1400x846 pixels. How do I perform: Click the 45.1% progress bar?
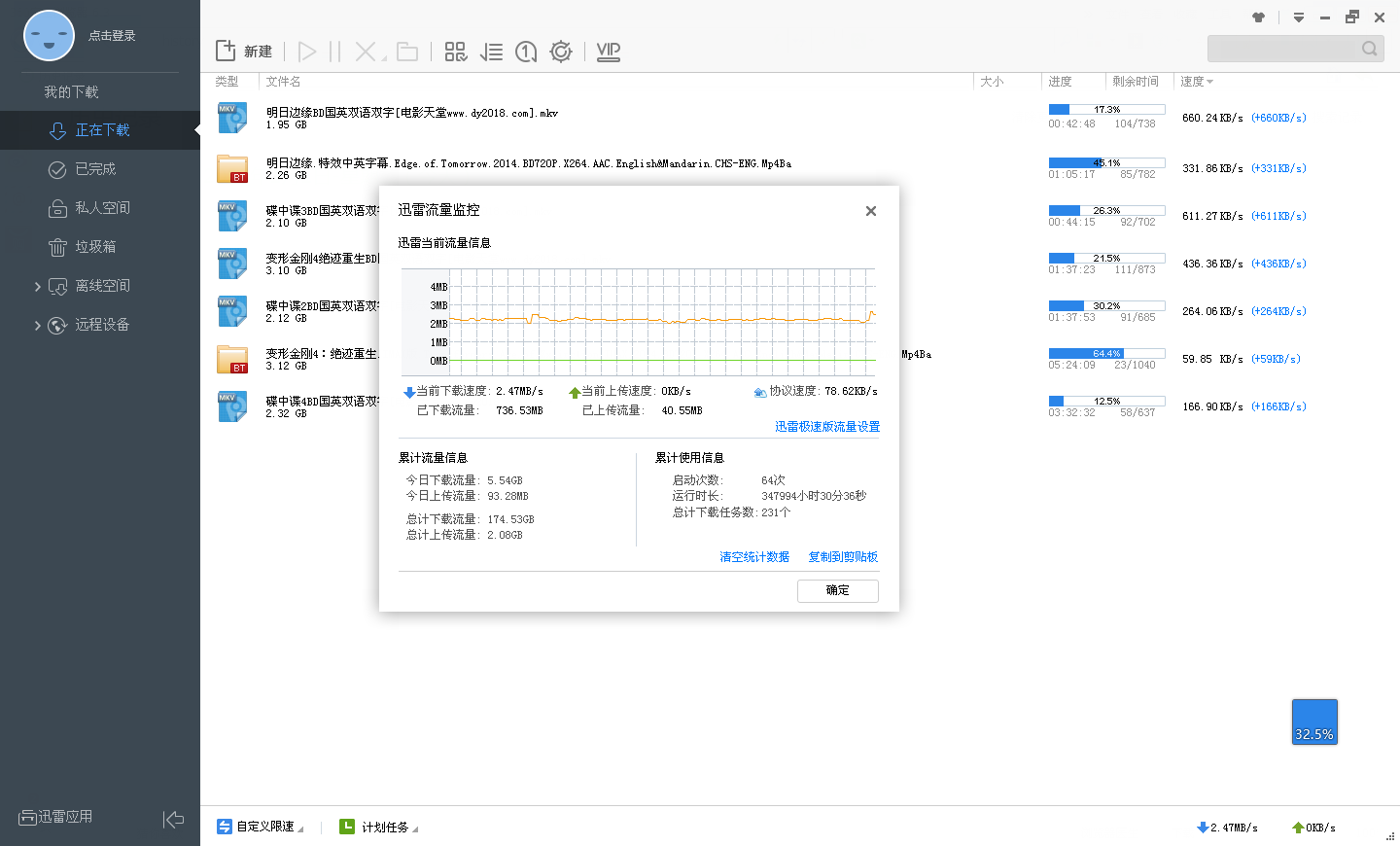tap(1106, 162)
